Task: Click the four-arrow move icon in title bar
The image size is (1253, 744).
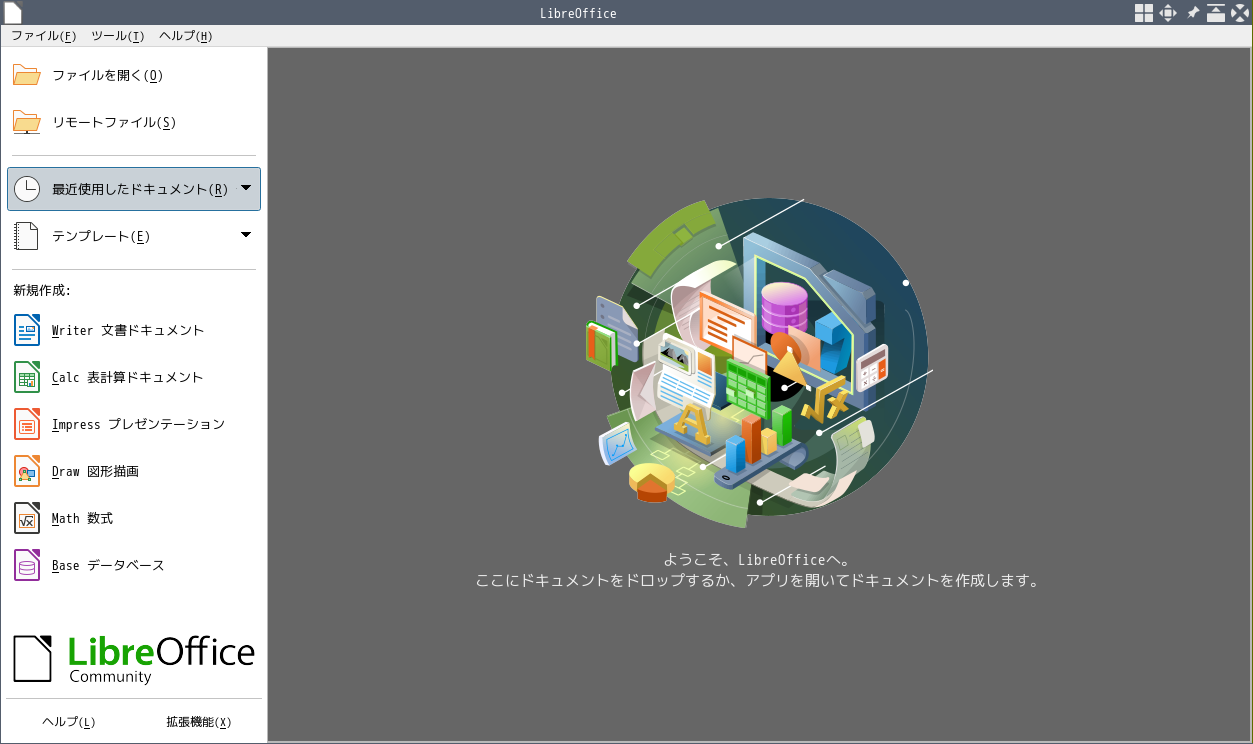Action: click(x=1167, y=13)
